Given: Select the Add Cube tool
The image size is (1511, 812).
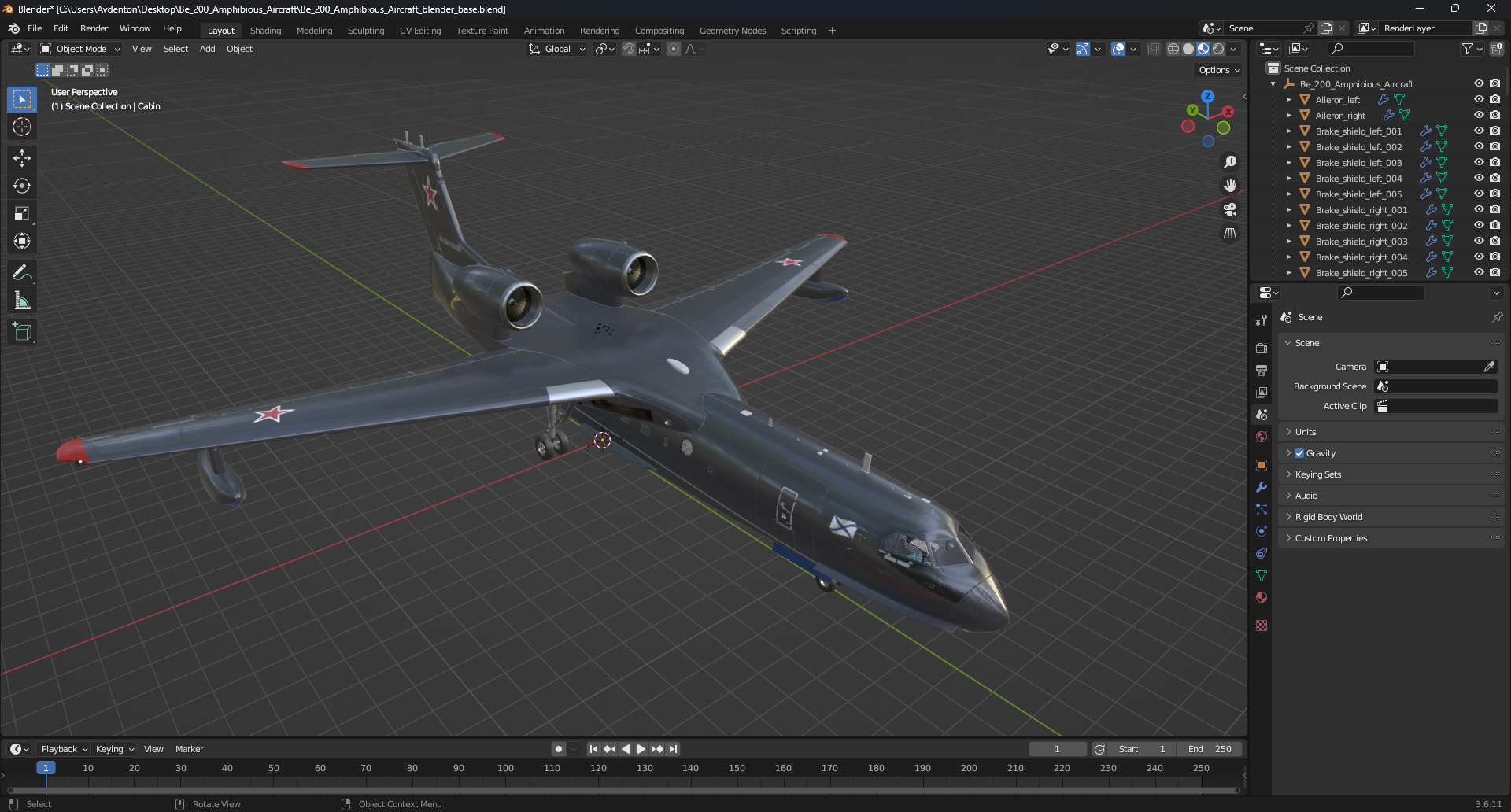Looking at the screenshot, I should click(22, 332).
